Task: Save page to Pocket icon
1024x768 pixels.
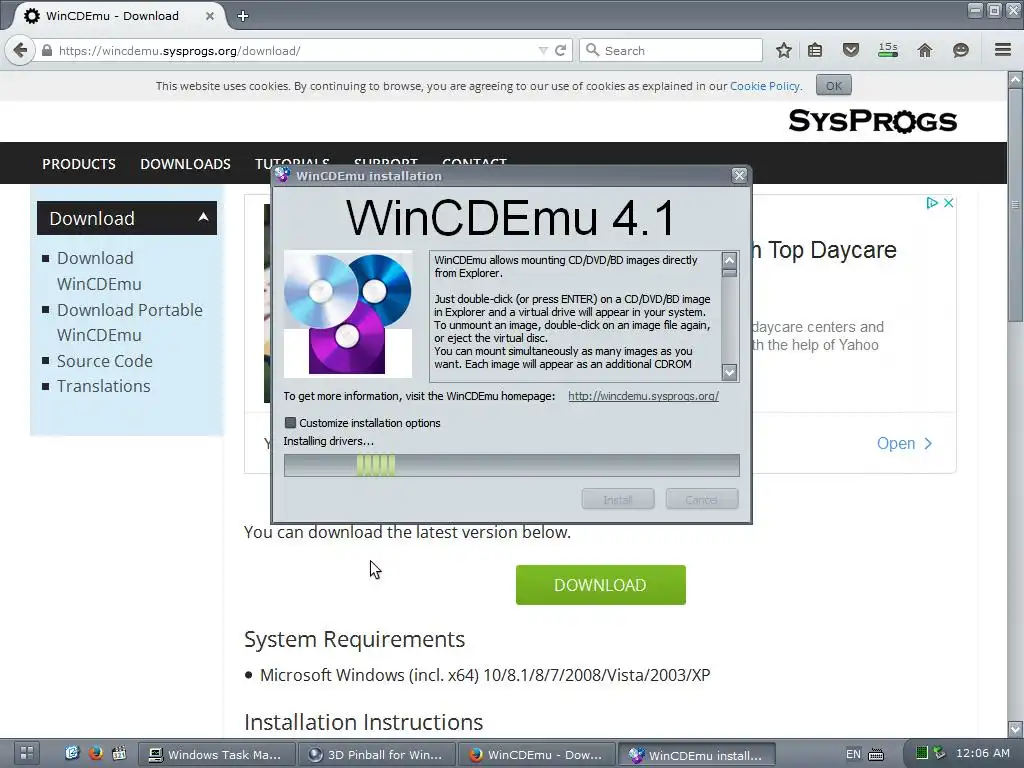Action: click(x=850, y=50)
